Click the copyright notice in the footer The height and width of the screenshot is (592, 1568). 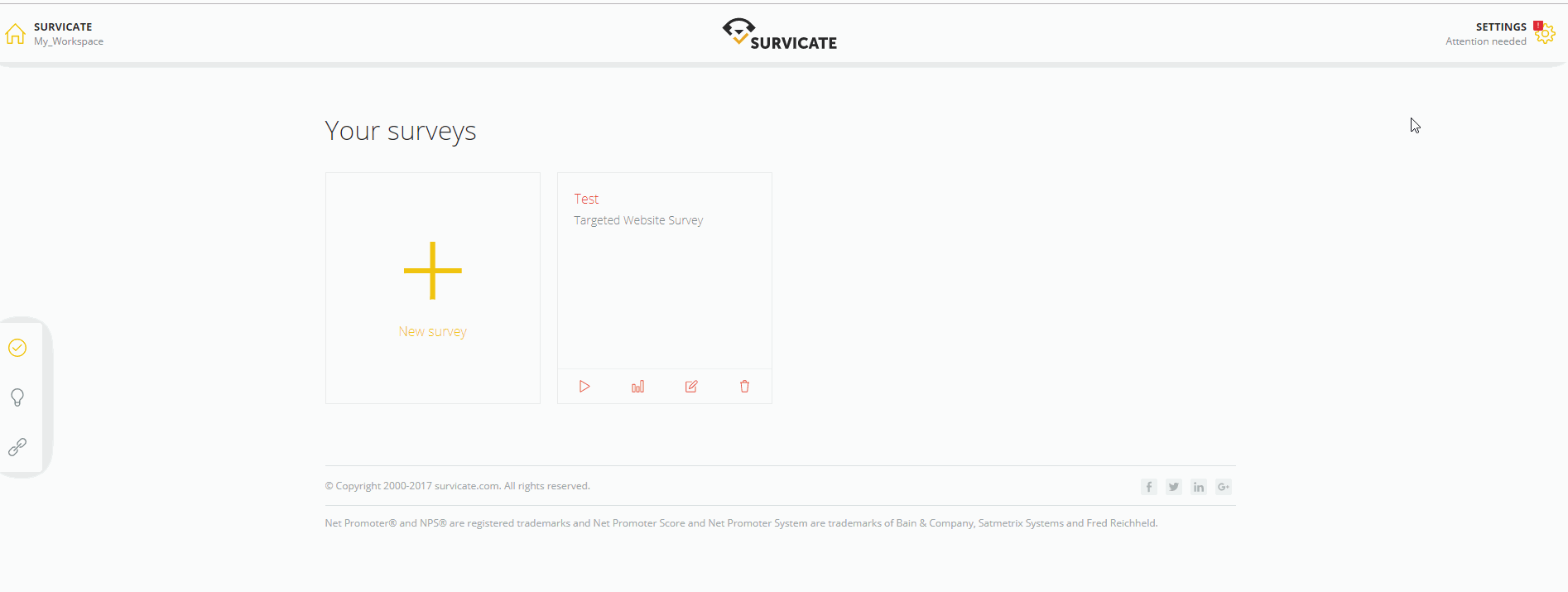(457, 486)
